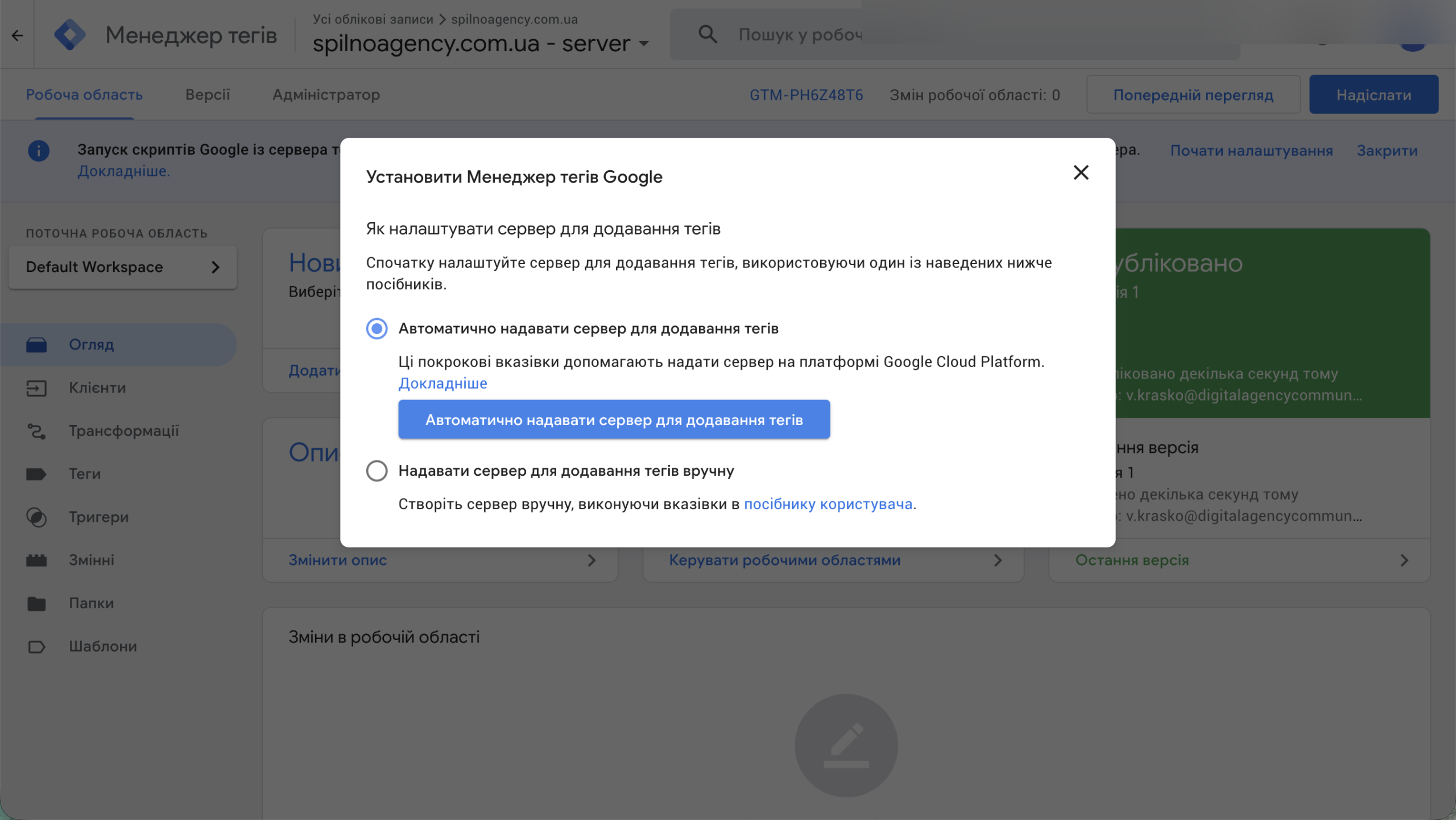Click the Надіслати submit button

pyautogui.click(x=1374, y=94)
